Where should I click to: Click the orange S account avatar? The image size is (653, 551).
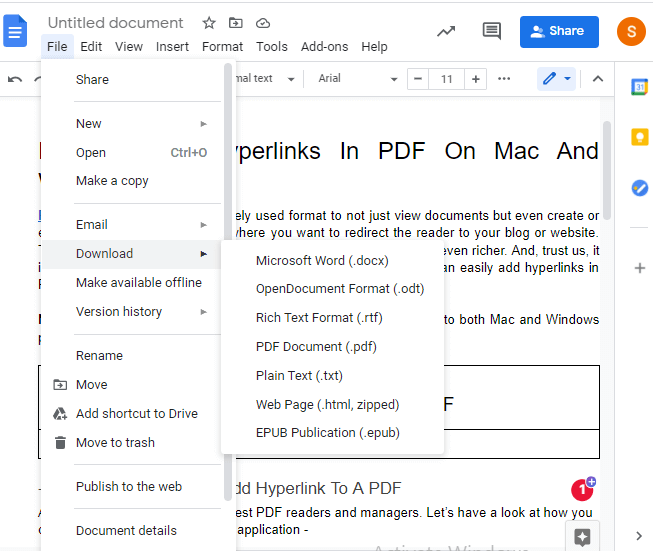point(631,31)
